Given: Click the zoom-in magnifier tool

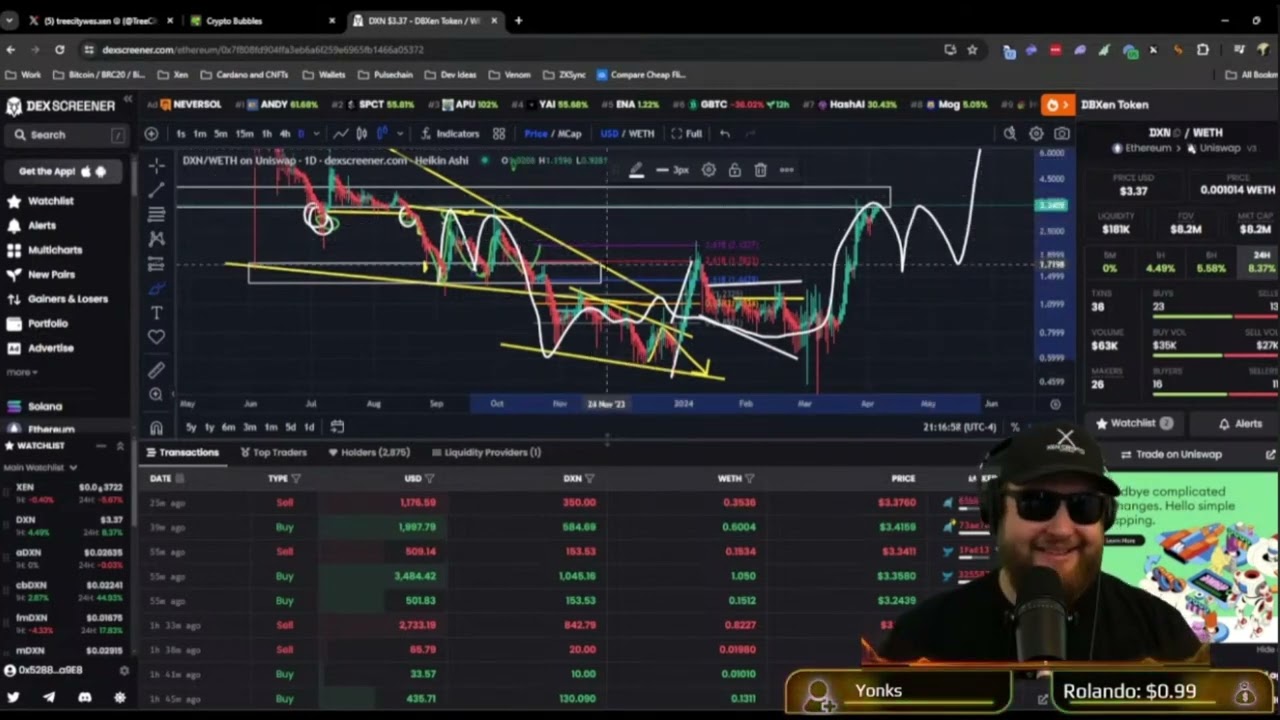Looking at the screenshot, I should [156, 394].
